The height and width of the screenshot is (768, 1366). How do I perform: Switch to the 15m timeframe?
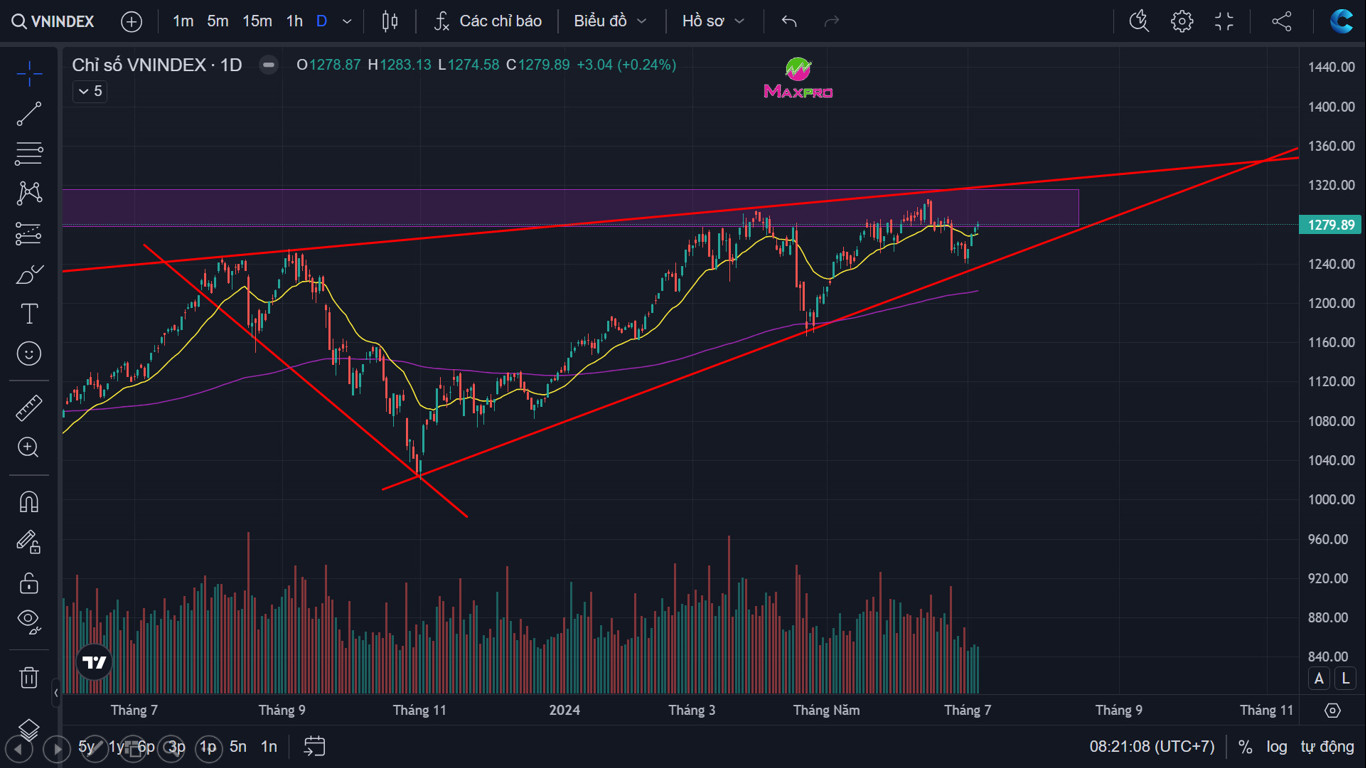[x=257, y=21]
